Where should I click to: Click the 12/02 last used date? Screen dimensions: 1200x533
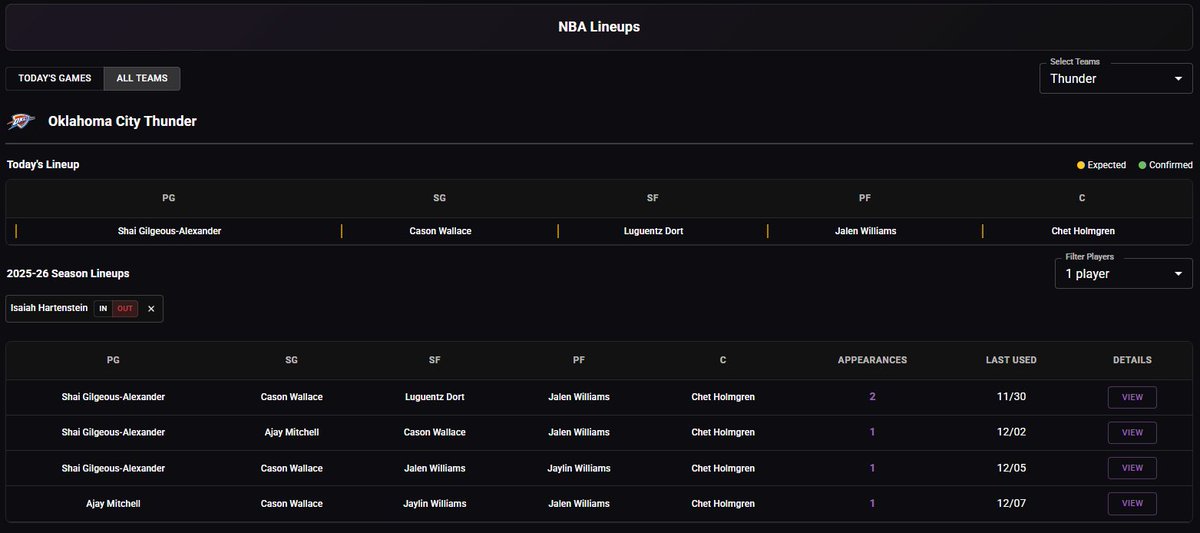pos(1012,433)
